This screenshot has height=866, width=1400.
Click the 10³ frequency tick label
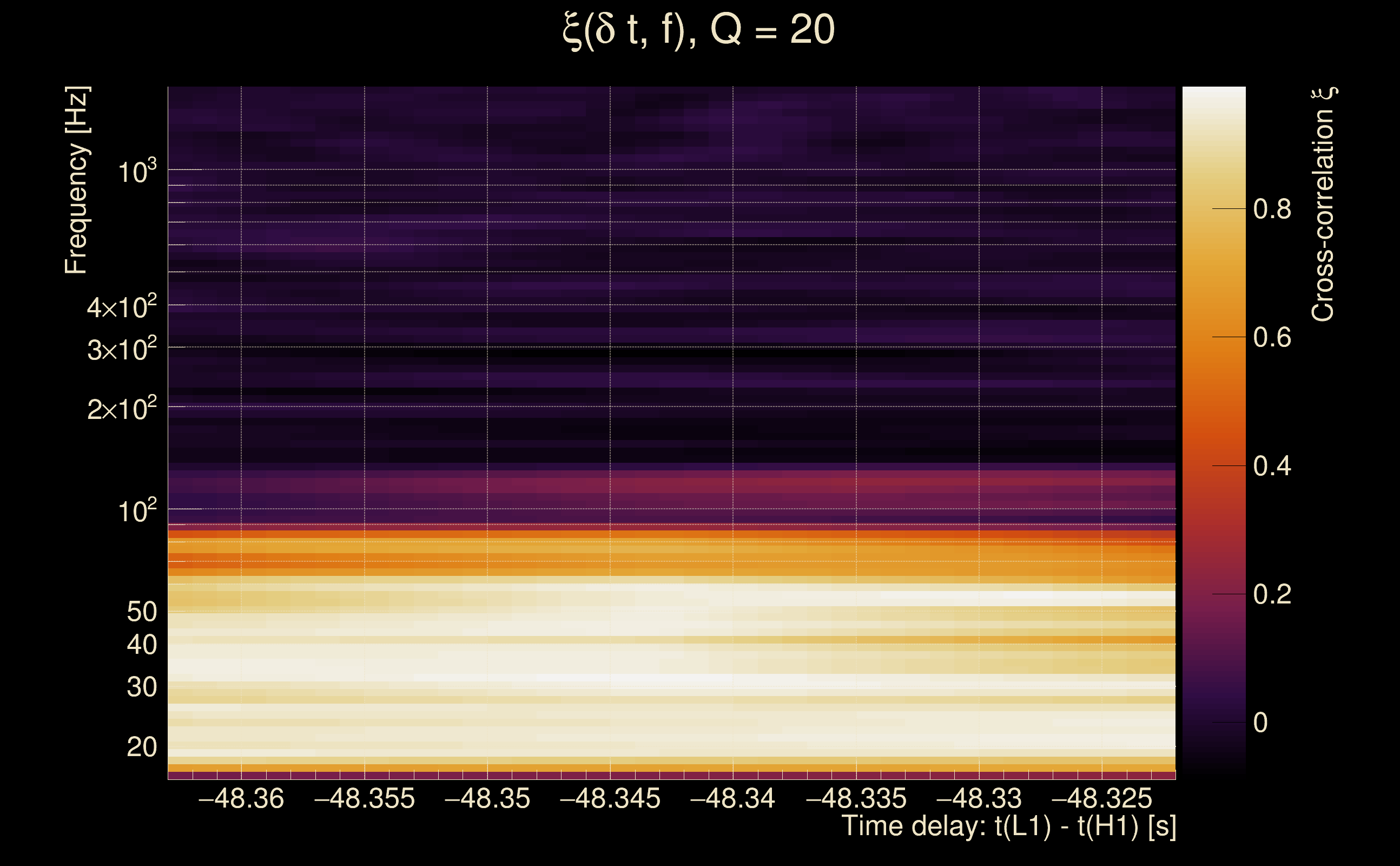[137, 172]
